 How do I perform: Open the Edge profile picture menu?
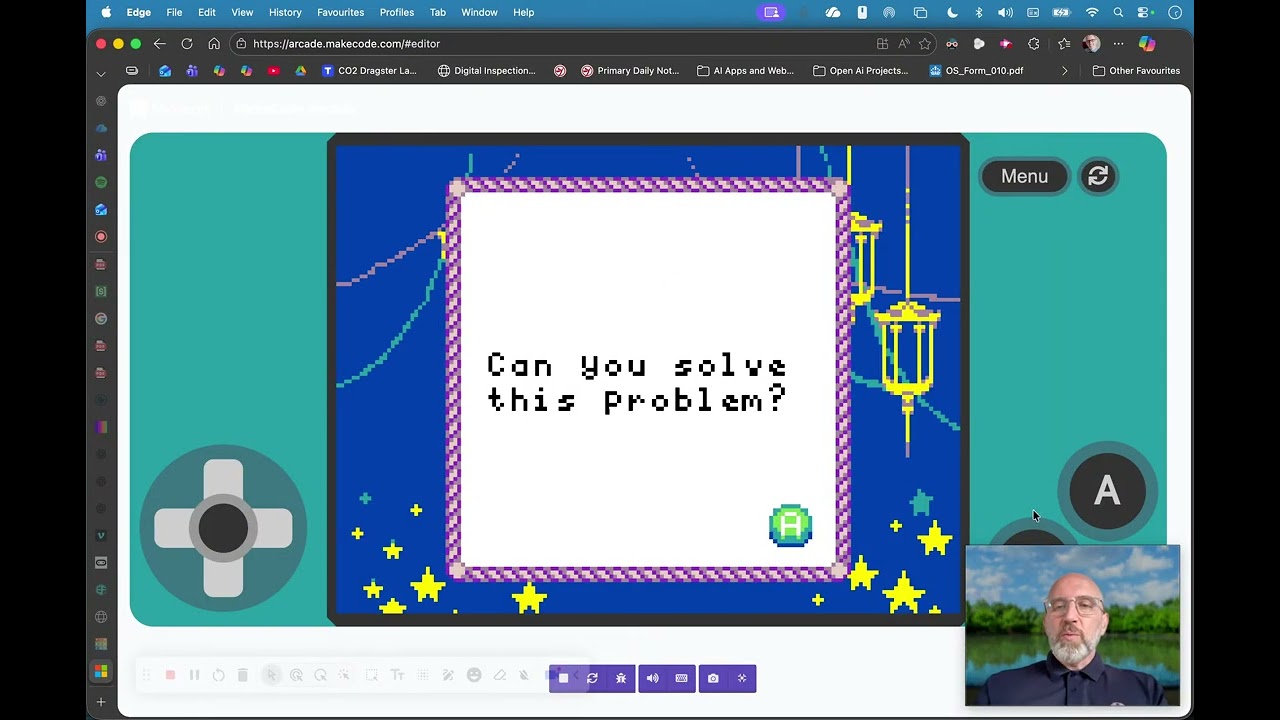tap(1091, 44)
